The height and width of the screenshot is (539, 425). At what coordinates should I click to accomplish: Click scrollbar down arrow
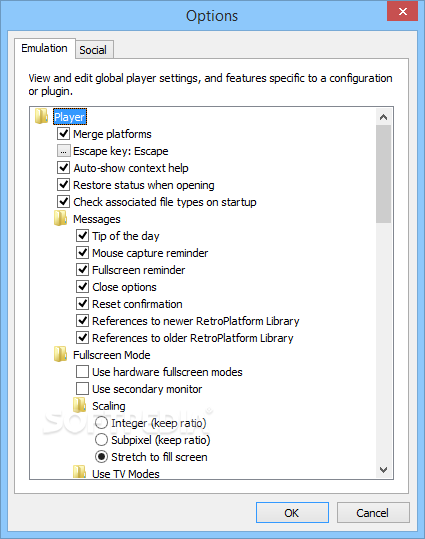(383, 470)
